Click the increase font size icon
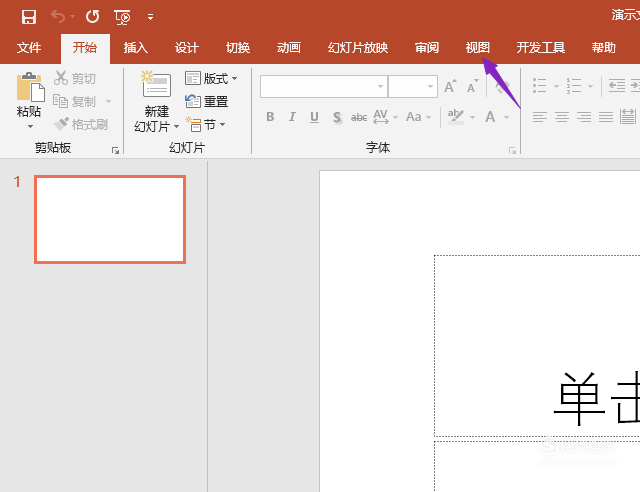The height and width of the screenshot is (492, 640). (450, 86)
